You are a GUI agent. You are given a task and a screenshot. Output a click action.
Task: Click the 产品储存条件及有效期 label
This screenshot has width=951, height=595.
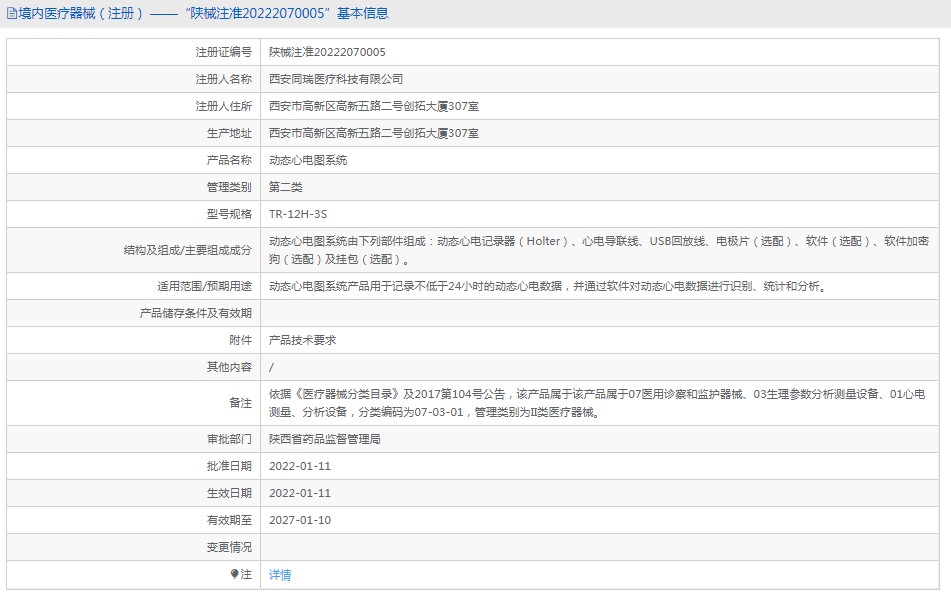coord(195,313)
